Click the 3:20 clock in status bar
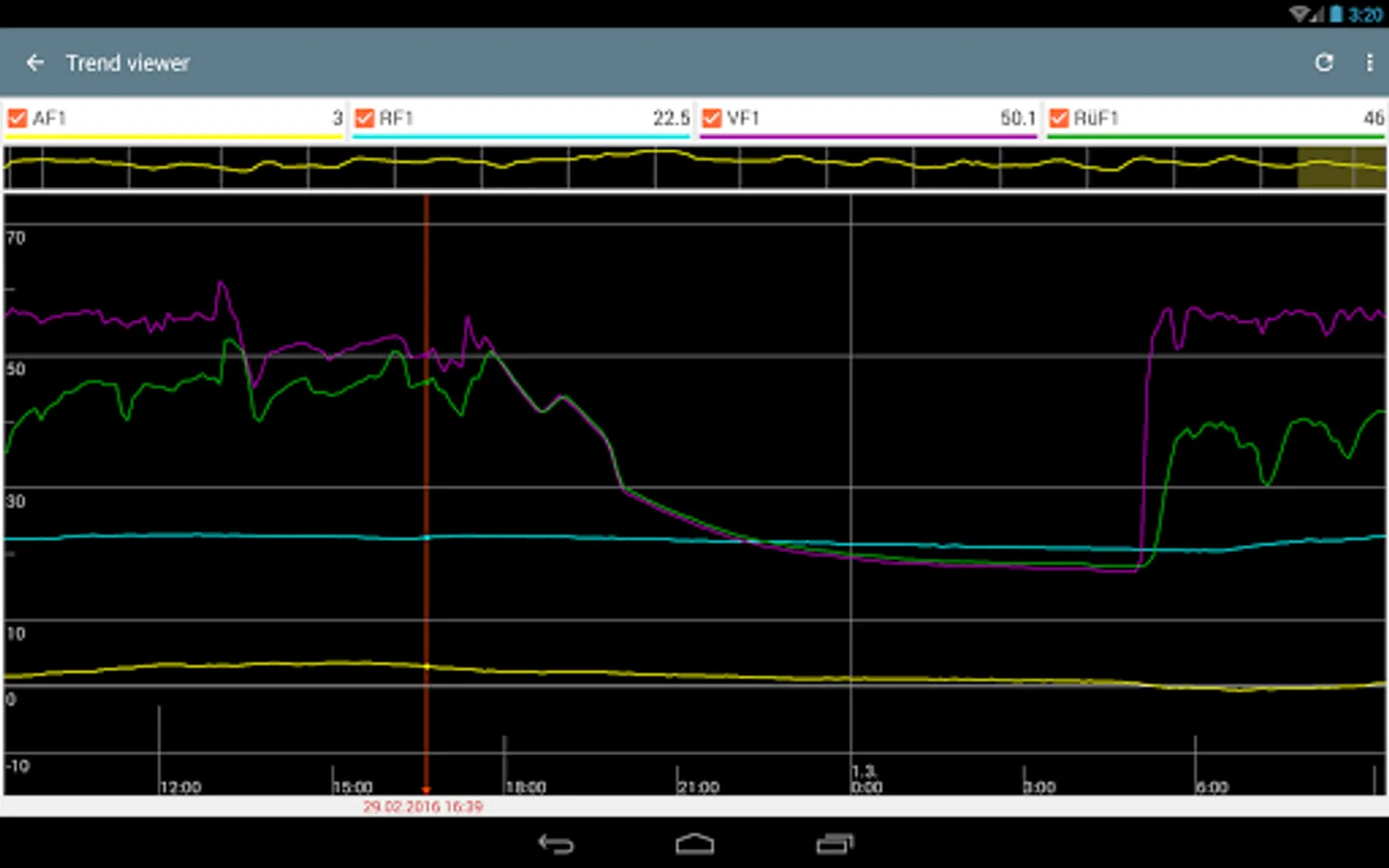The width and height of the screenshot is (1389, 868). (1365, 14)
